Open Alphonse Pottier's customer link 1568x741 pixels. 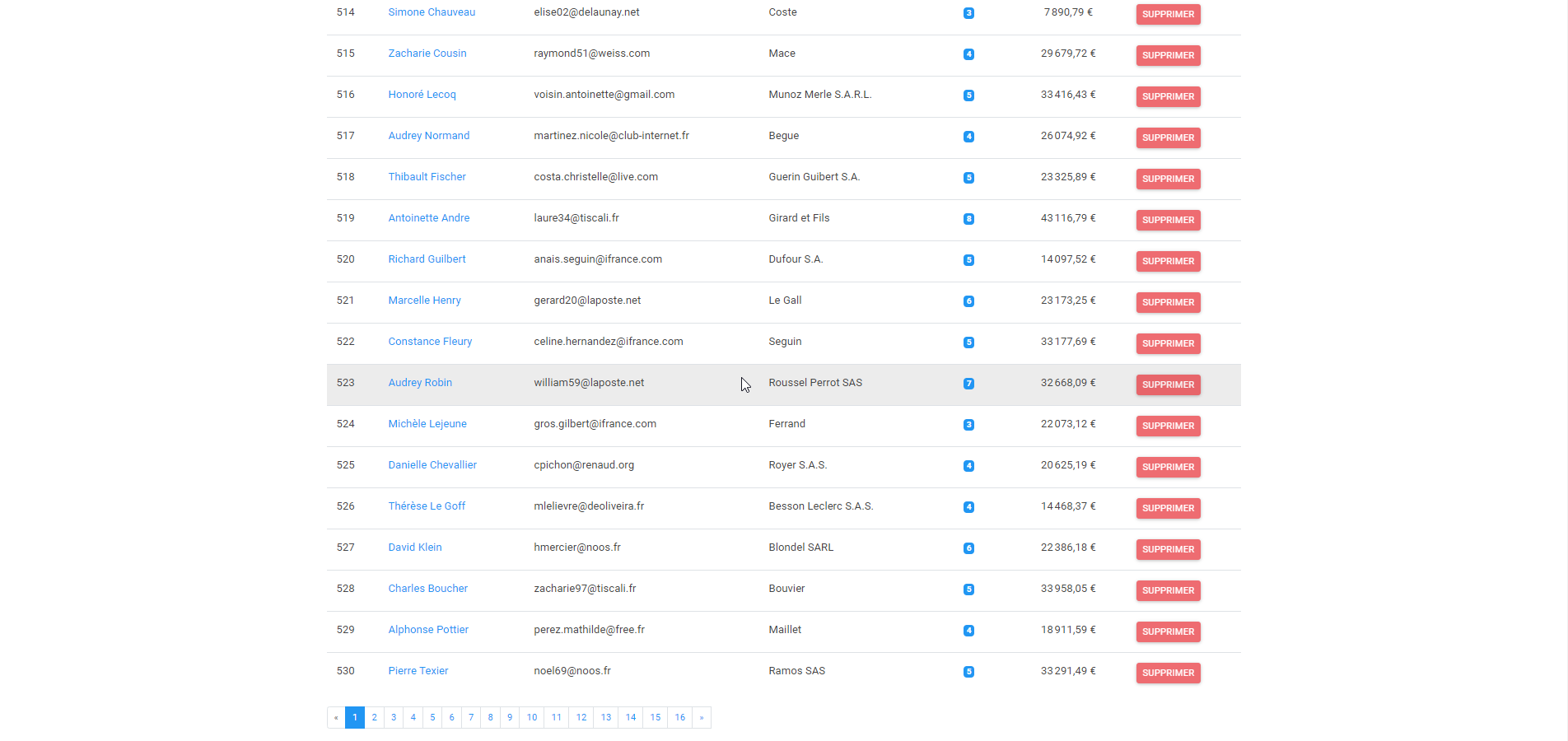click(428, 630)
